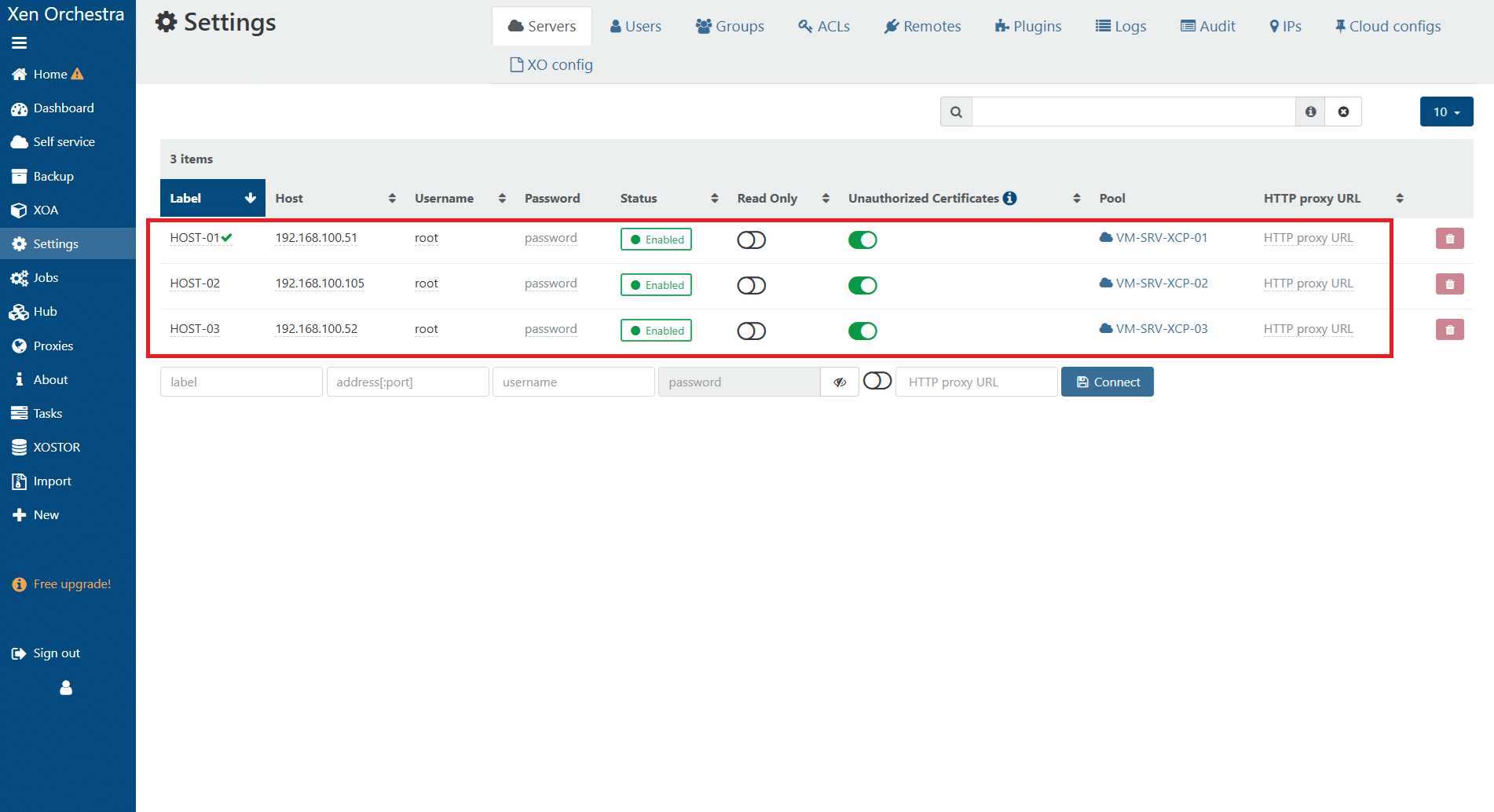This screenshot has width=1494, height=812.
Task: Click the Free upgrade info icon
Action: click(x=20, y=584)
